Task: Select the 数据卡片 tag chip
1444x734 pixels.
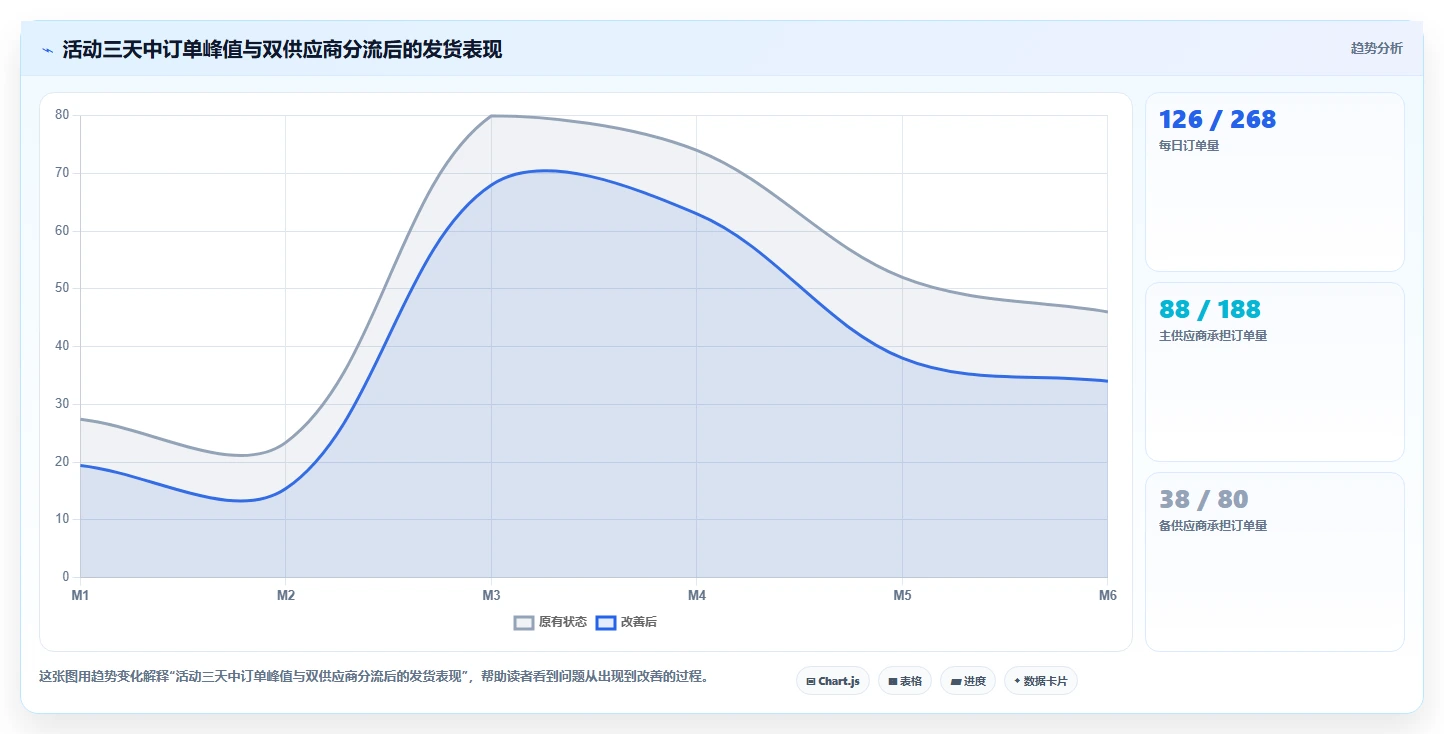Action: point(1041,681)
